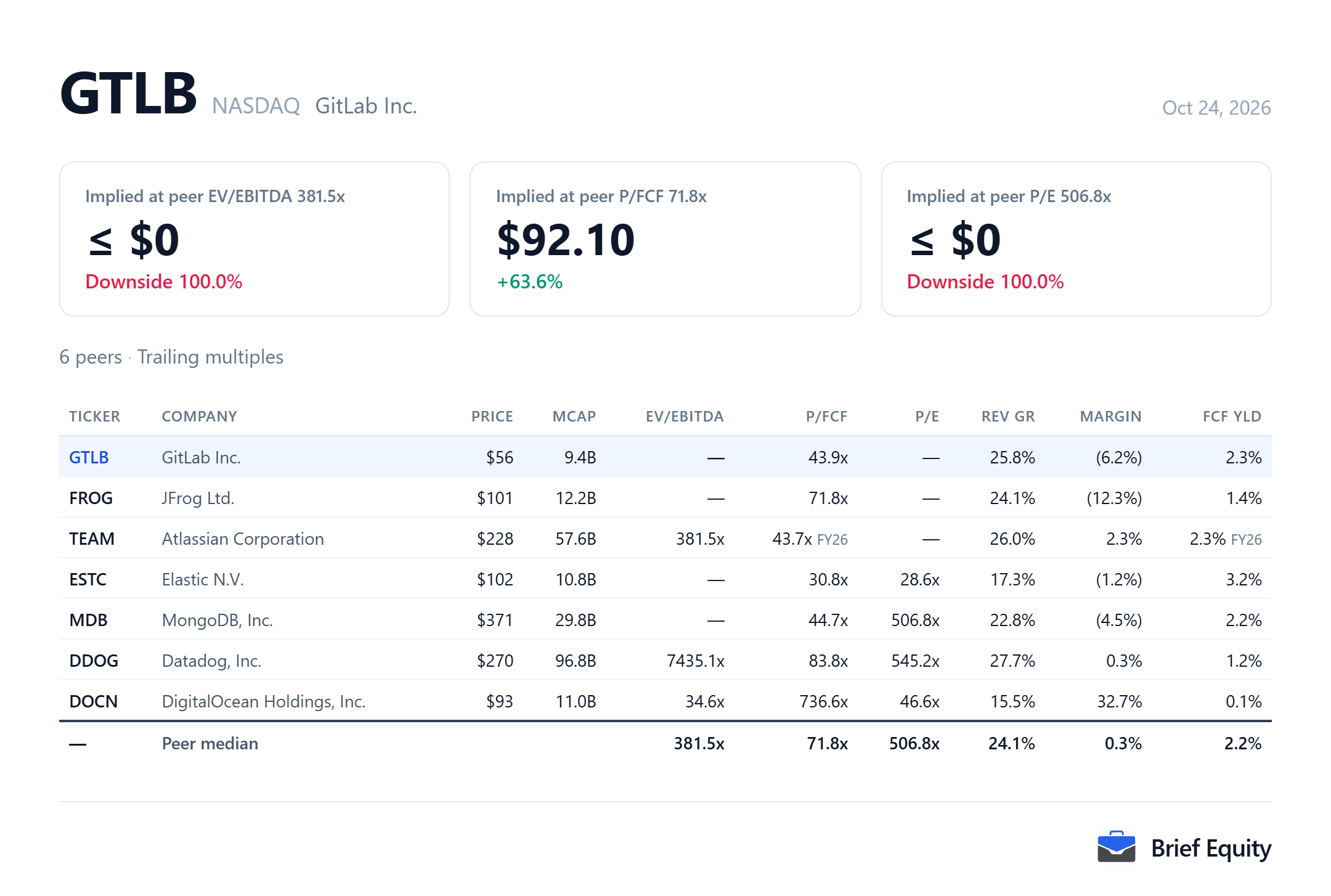Click the DigitalOcean Holdings, Inc. company name

(x=264, y=701)
